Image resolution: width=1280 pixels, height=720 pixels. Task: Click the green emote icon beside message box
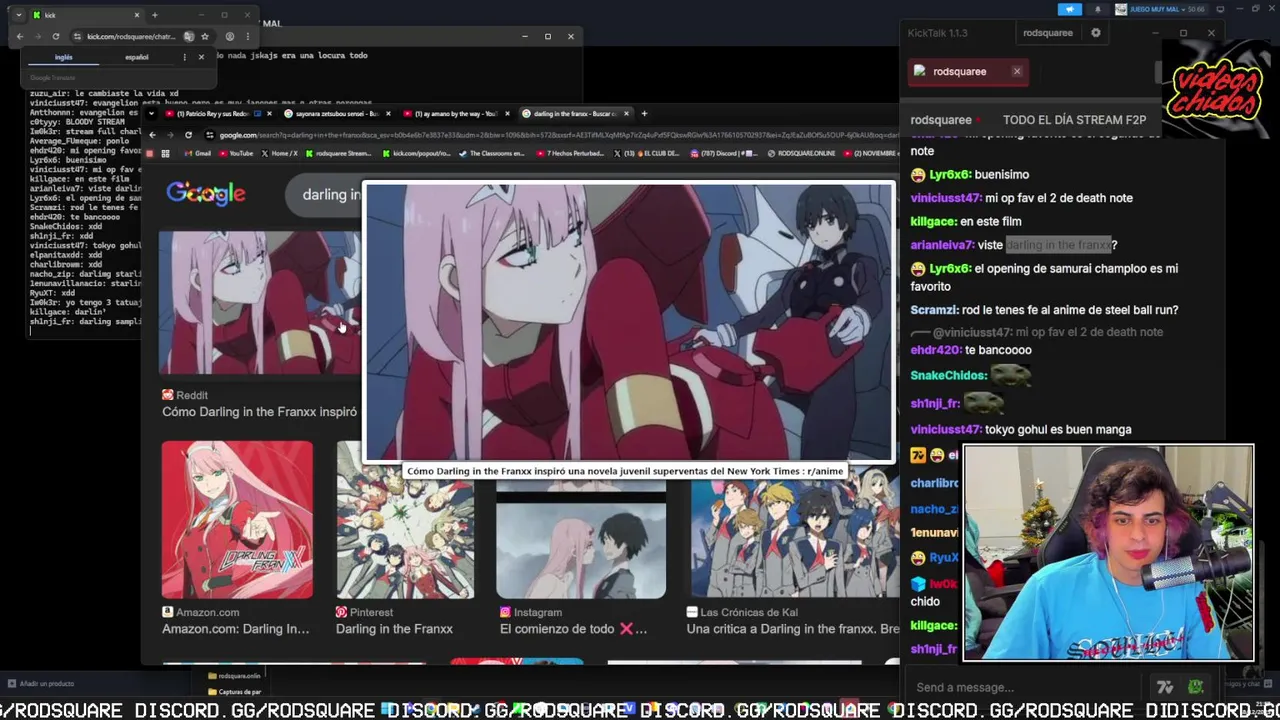(1196, 687)
